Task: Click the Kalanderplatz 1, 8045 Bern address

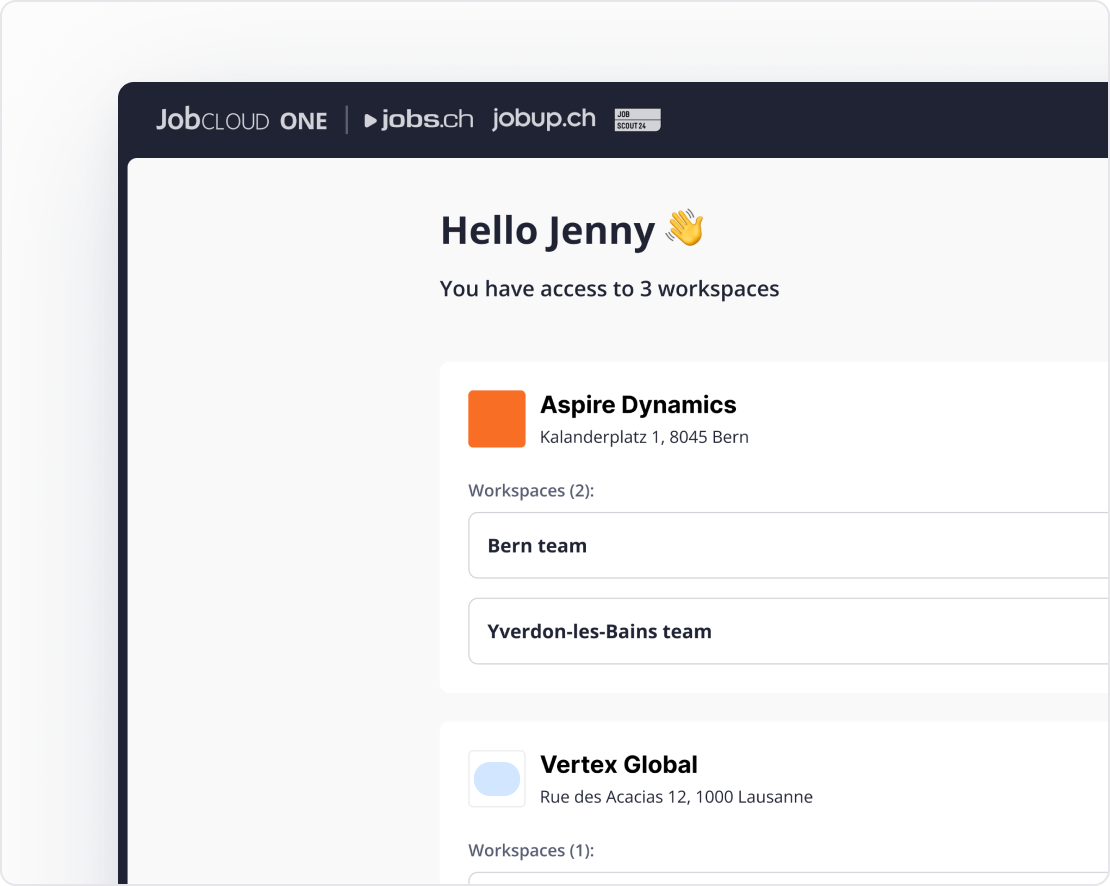Action: 644,437
